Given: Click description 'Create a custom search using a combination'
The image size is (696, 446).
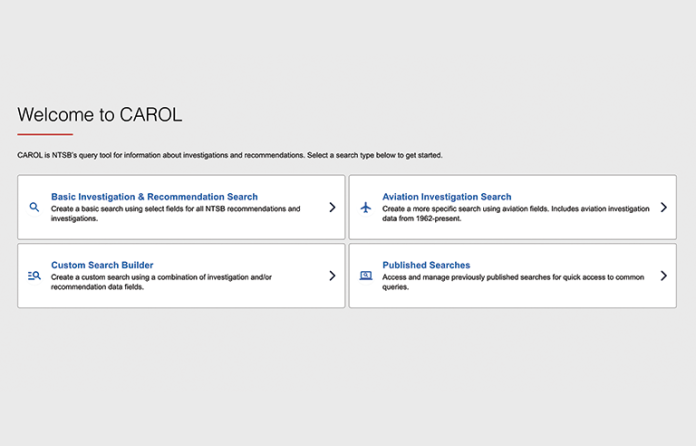Looking at the screenshot, I should pyautogui.click(x=161, y=282).
